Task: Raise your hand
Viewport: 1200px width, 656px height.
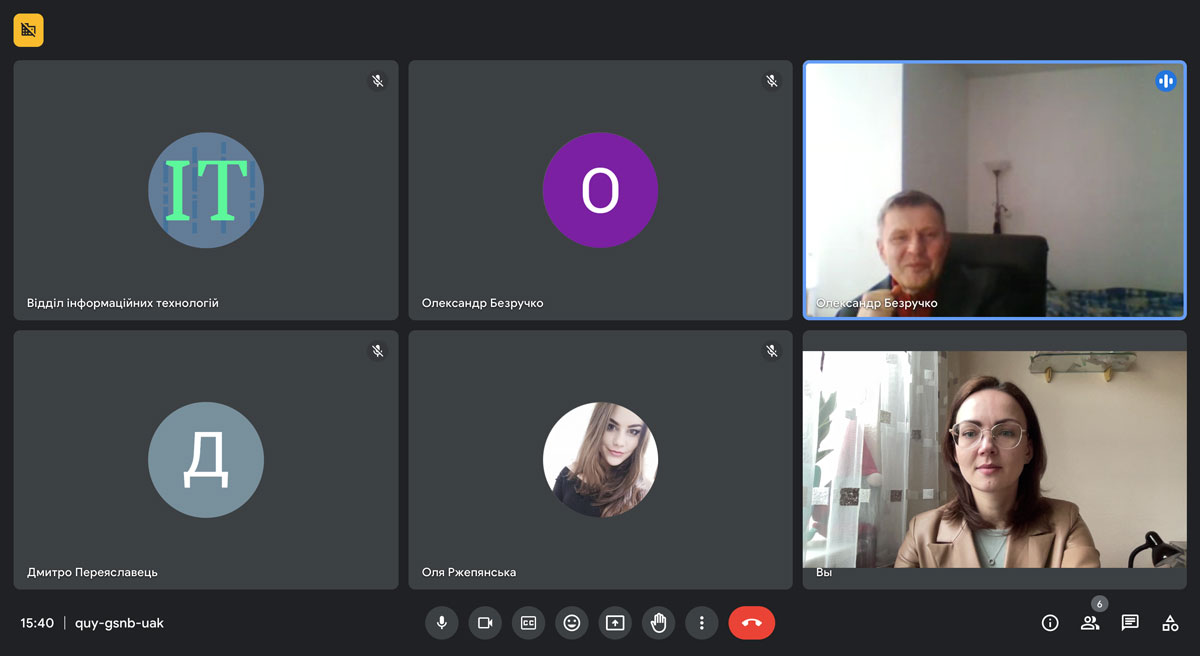Action: click(658, 623)
